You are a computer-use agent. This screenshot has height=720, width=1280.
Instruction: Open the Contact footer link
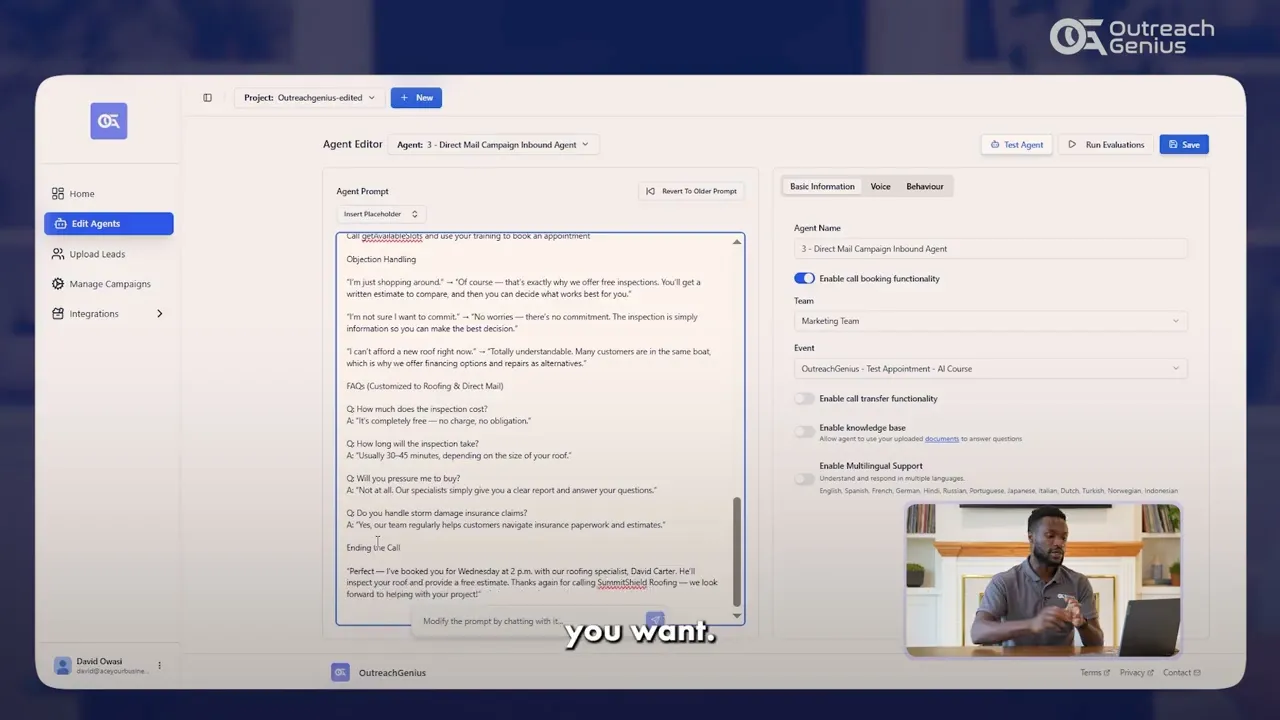point(1181,673)
